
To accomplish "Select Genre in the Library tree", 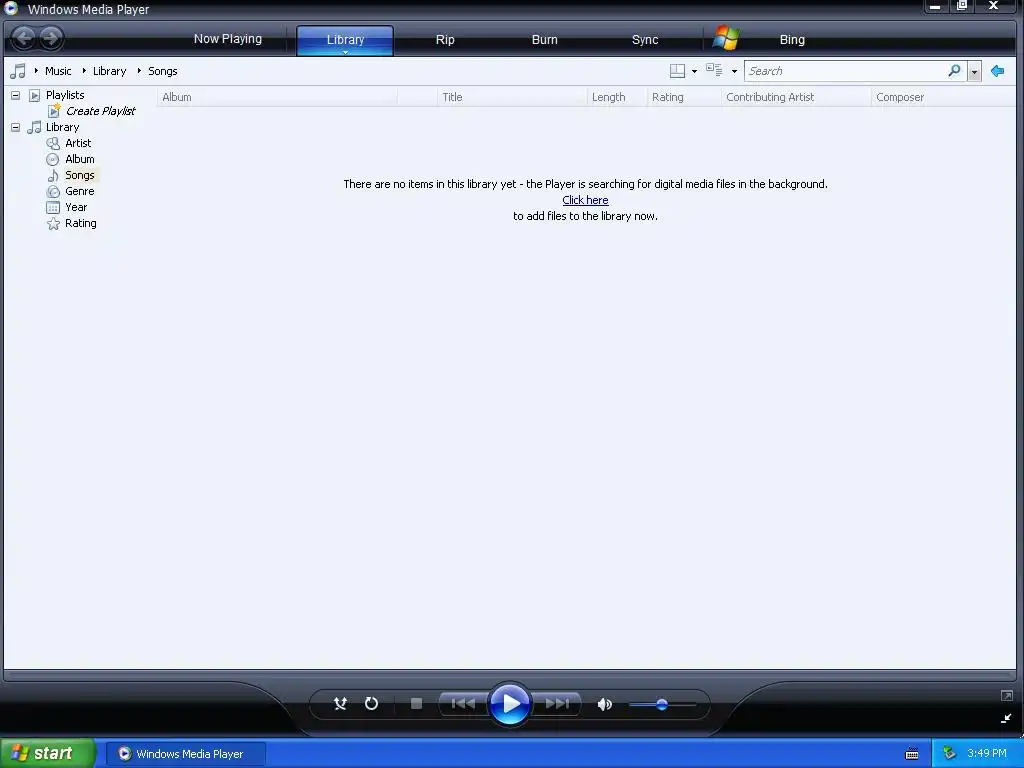I will 80,191.
